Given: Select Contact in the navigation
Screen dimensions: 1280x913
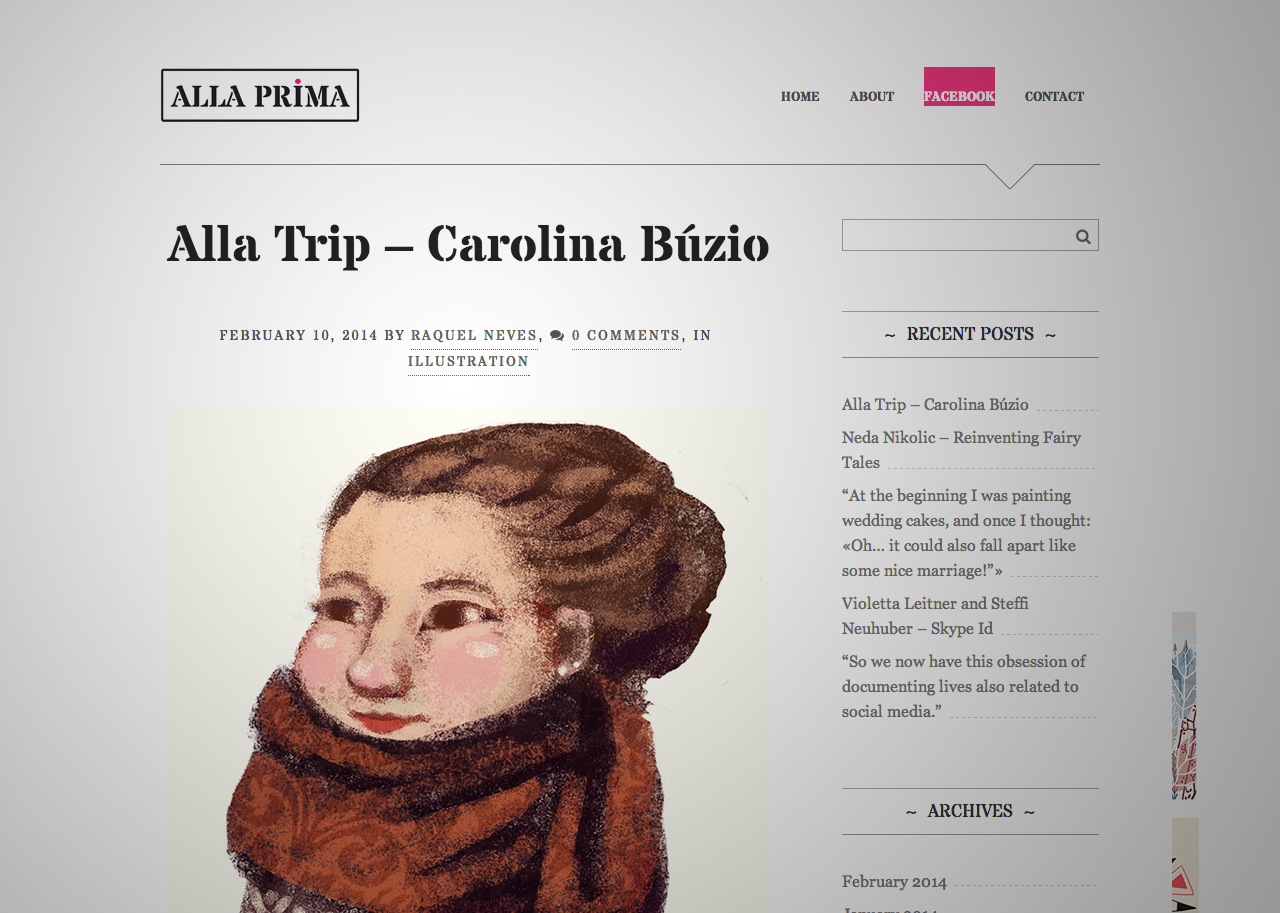Looking at the screenshot, I should pos(1054,96).
